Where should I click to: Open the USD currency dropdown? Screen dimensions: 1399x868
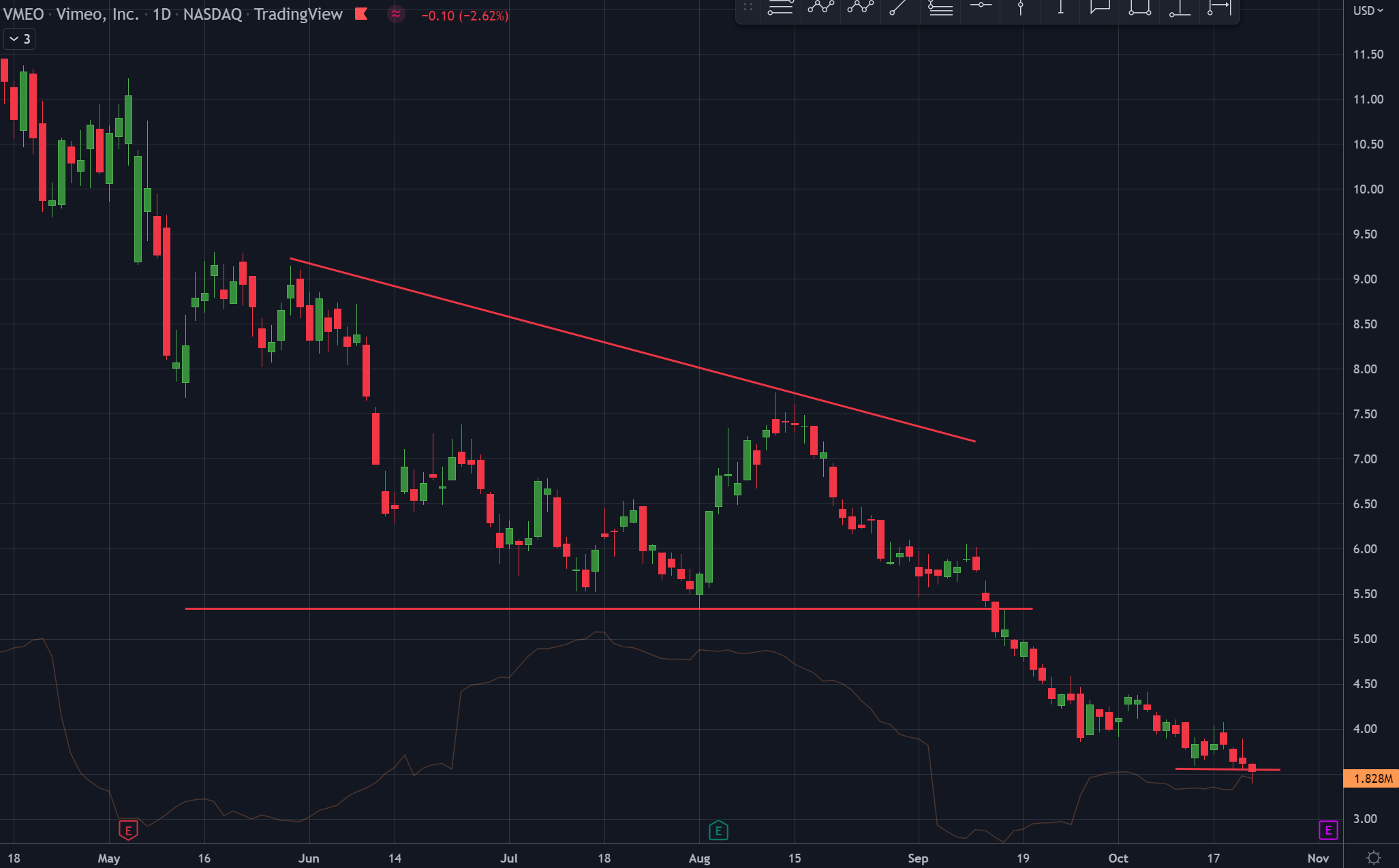point(1368,11)
